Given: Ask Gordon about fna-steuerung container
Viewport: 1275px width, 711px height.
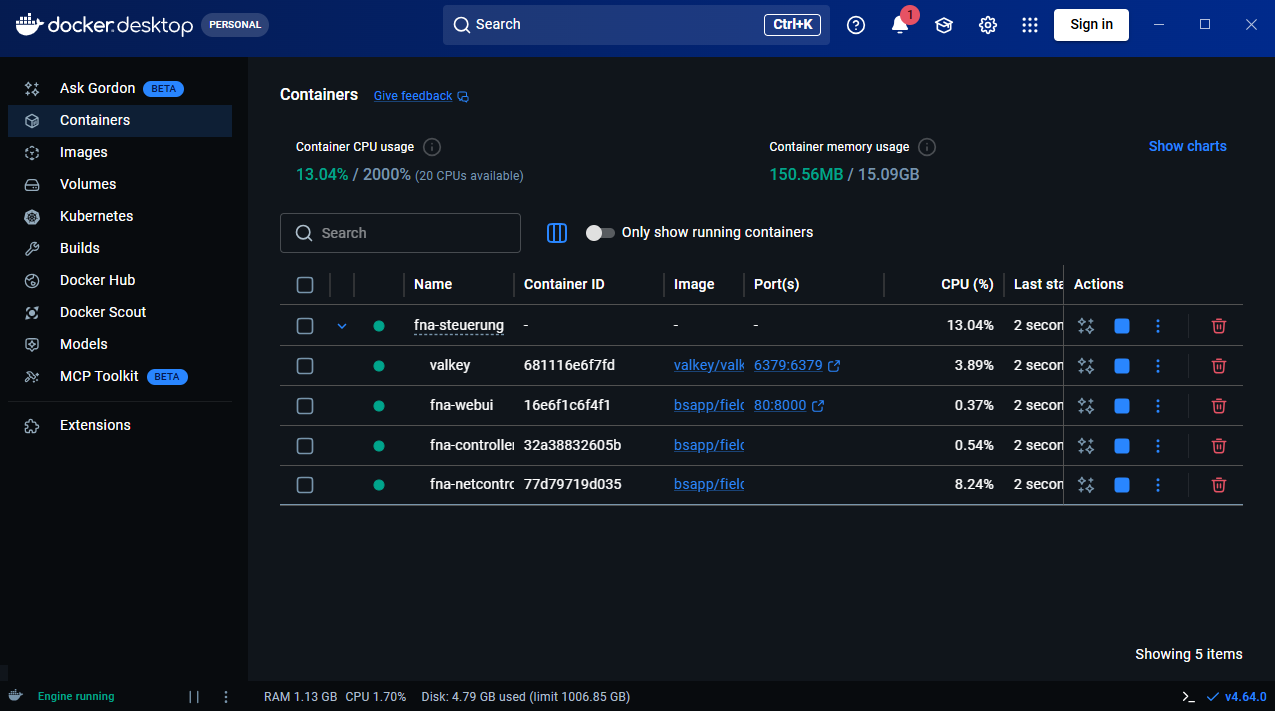Looking at the screenshot, I should [1086, 326].
